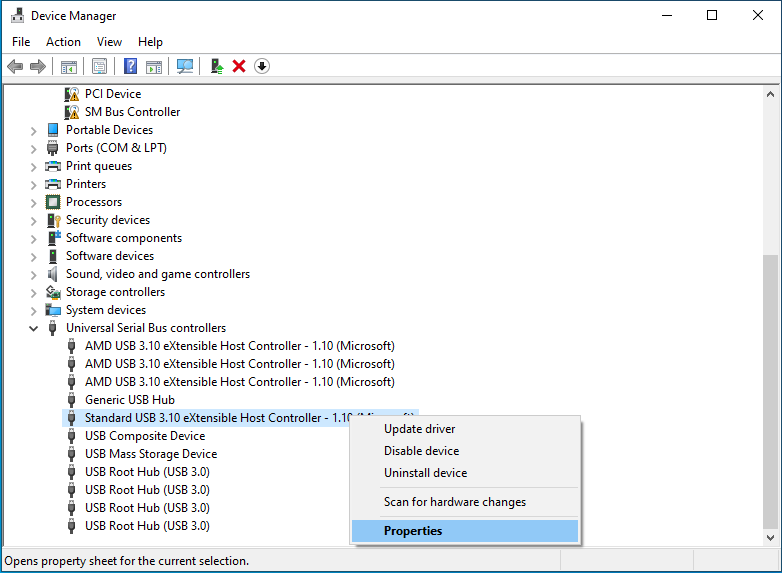Collapse Universal Serial Bus controllers node
The width and height of the screenshot is (782, 573).
tap(34, 328)
